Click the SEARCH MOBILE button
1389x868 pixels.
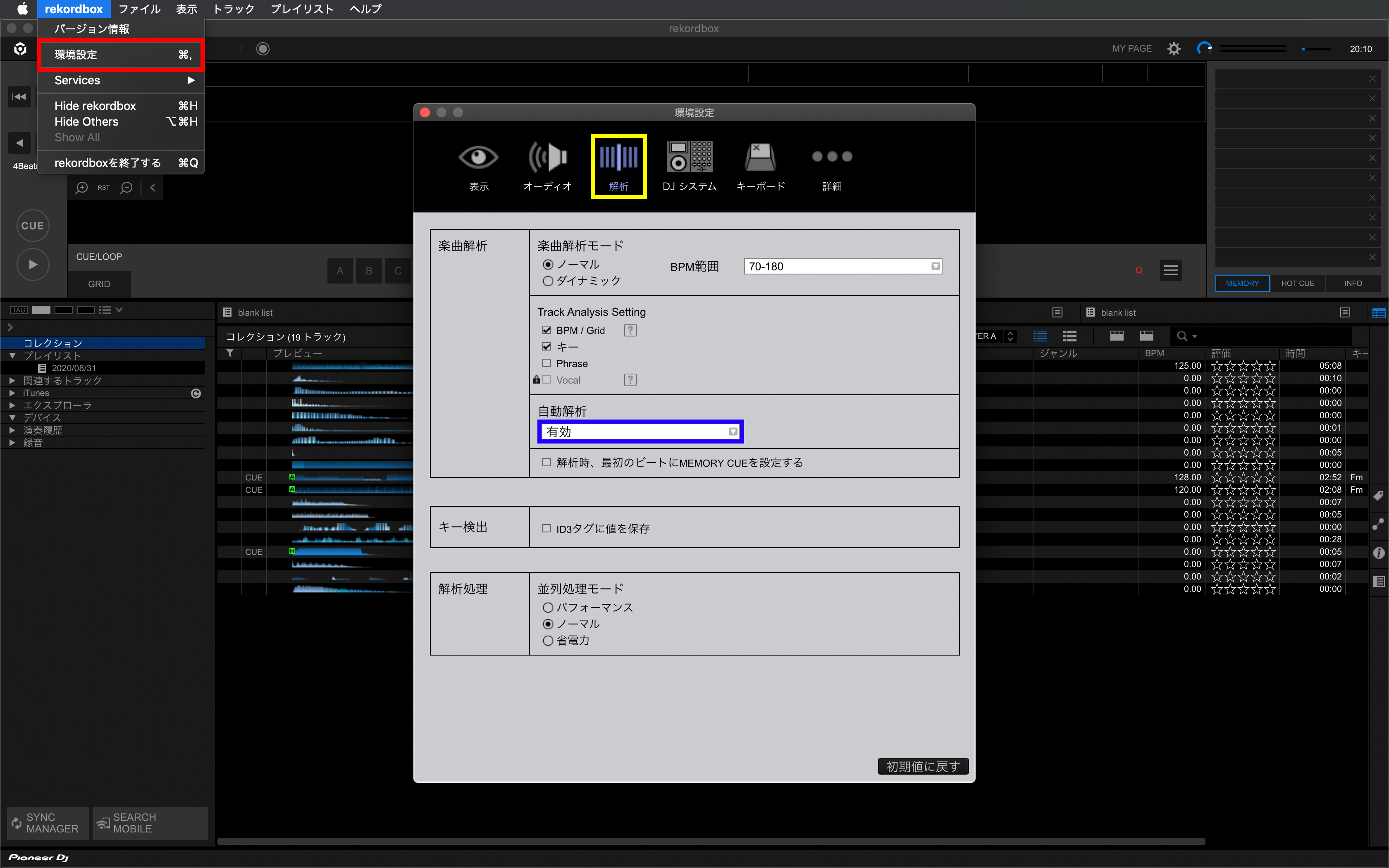coord(150,823)
